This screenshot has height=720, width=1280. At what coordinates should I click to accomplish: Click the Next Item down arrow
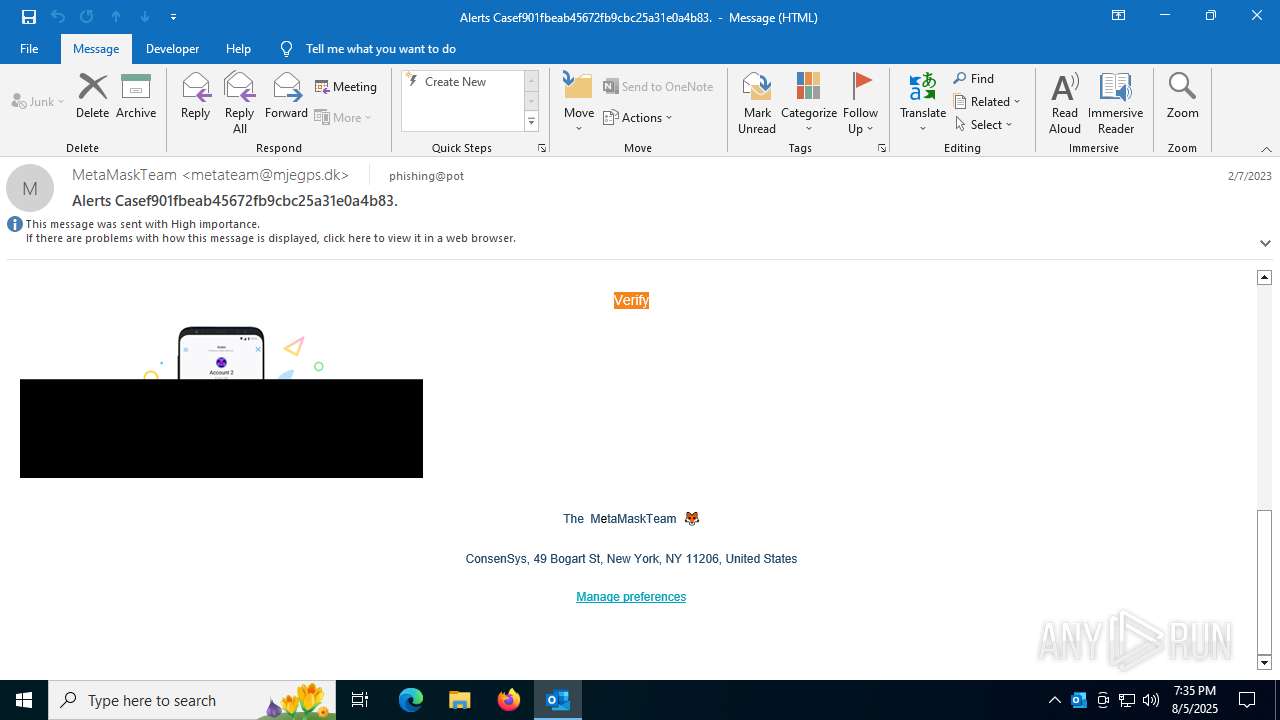pos(145,17)
